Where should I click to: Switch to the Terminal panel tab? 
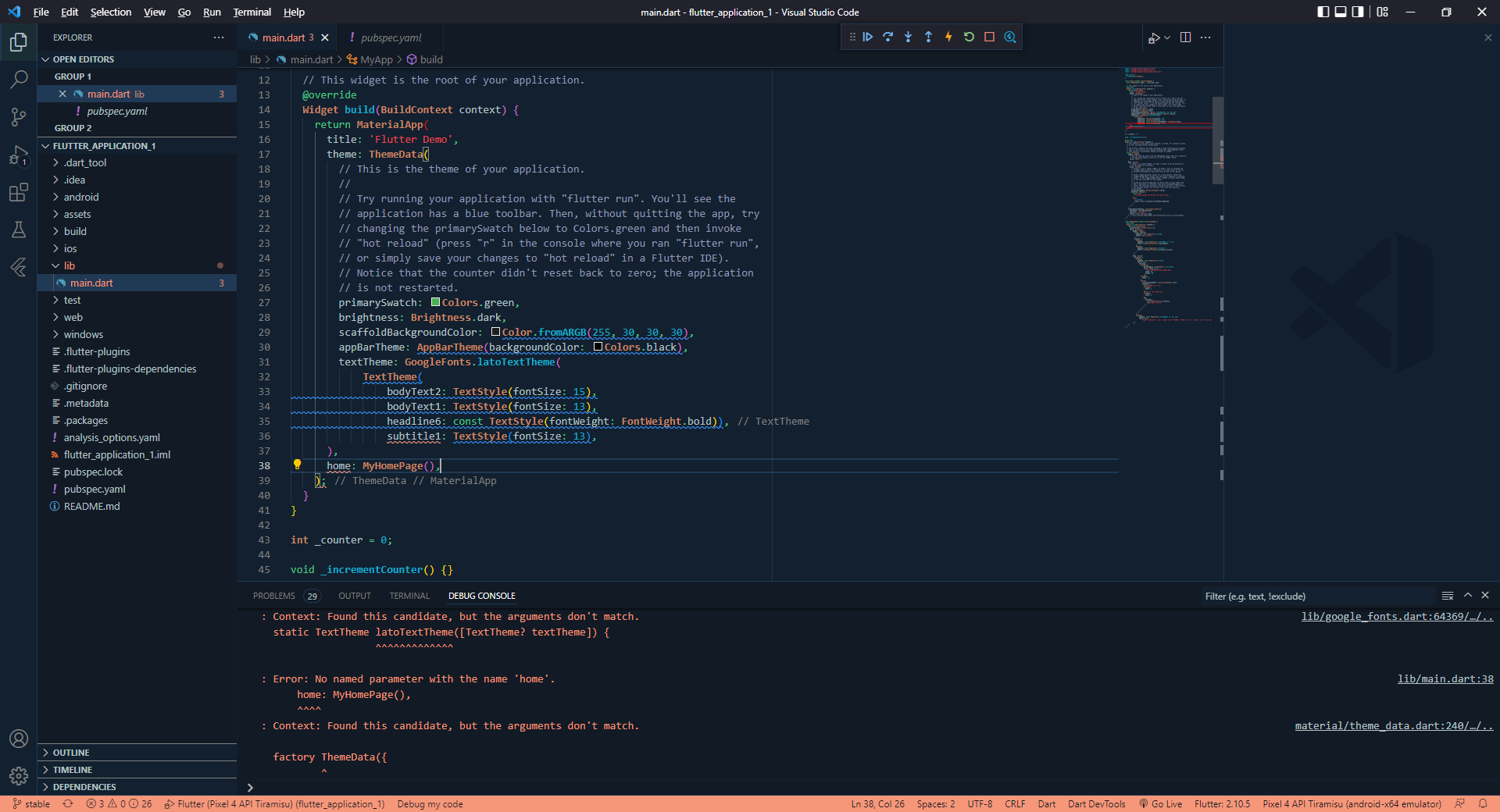coord(409,596)
